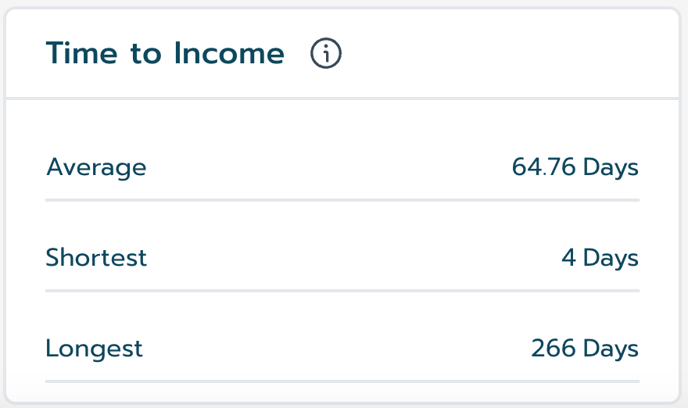Click the word 'Time' in the header
This screenshot has height=408, width=688.
tap(82, 53)
